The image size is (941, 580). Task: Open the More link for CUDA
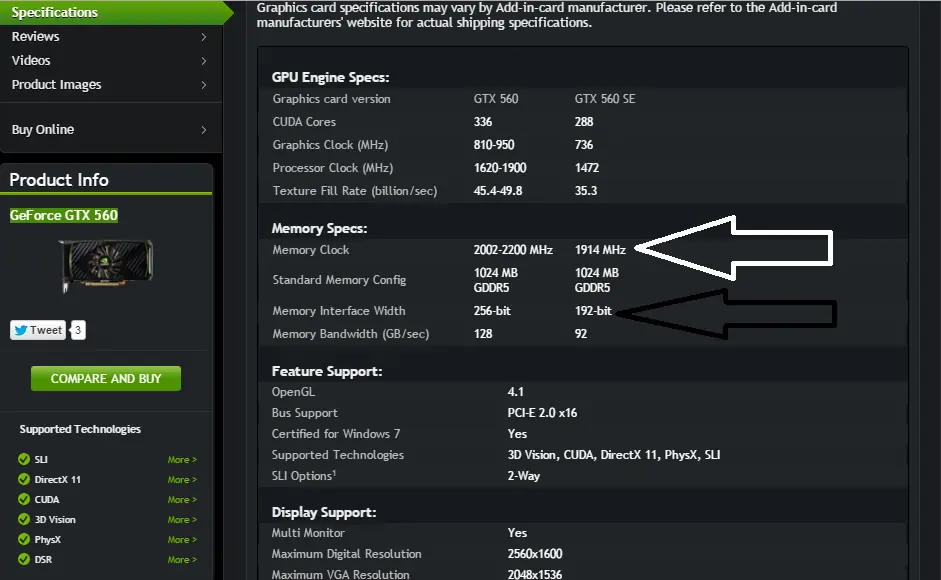click(x=182, y=500)
